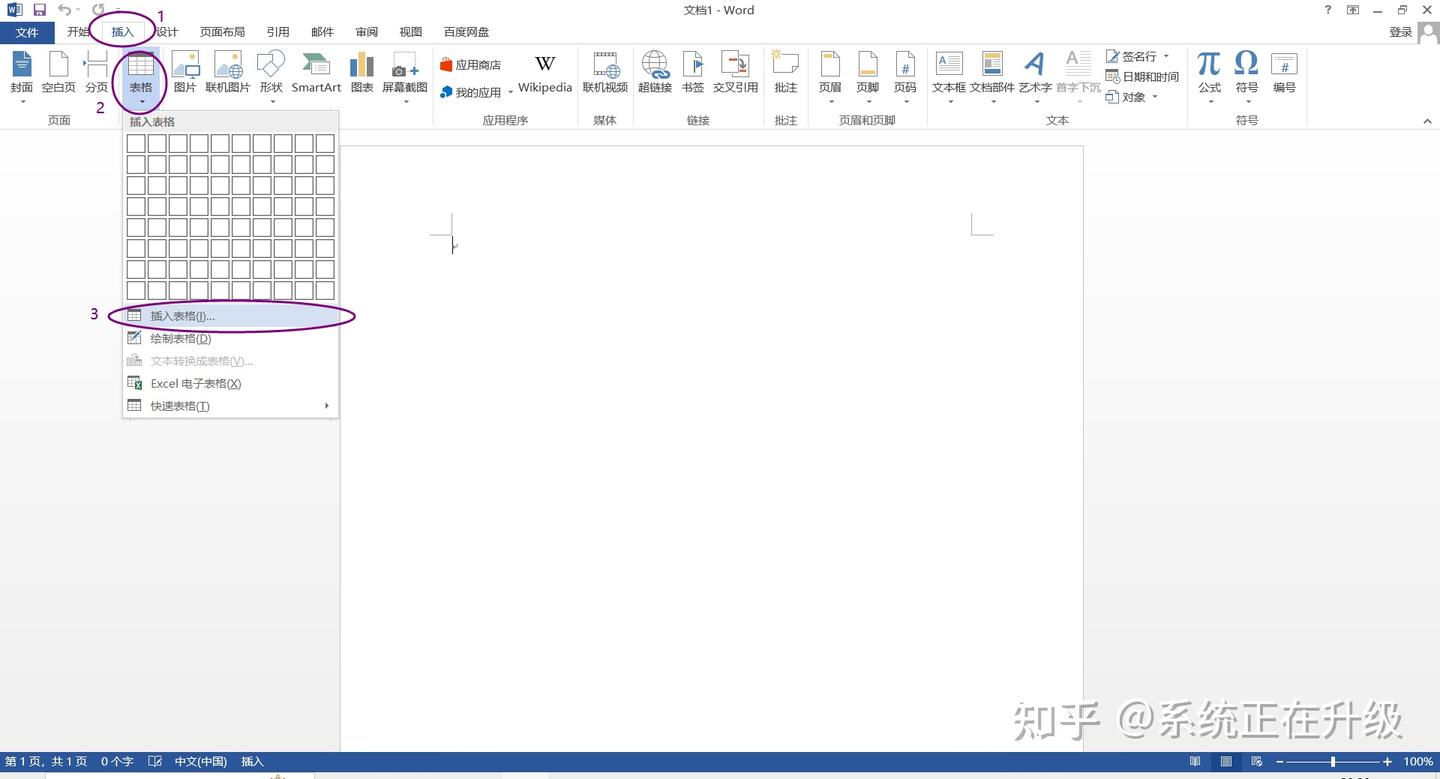This screenshot has height=779, width=1440.
Task: Switch to the Home (开始) tab
Action: pos(78,32)
